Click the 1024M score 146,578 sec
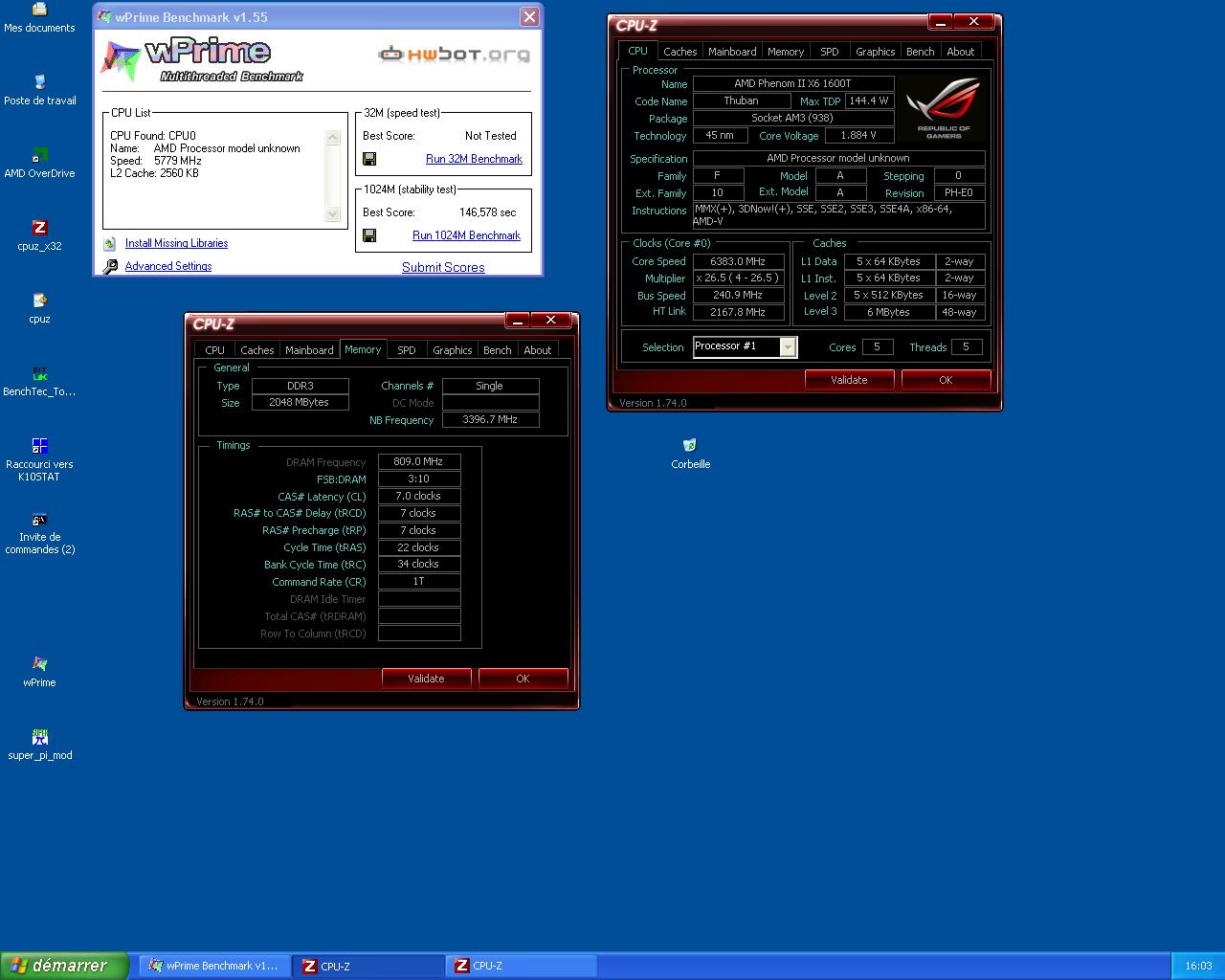Viewport: 1225px width, 980px height. click(x=487, y=212)
